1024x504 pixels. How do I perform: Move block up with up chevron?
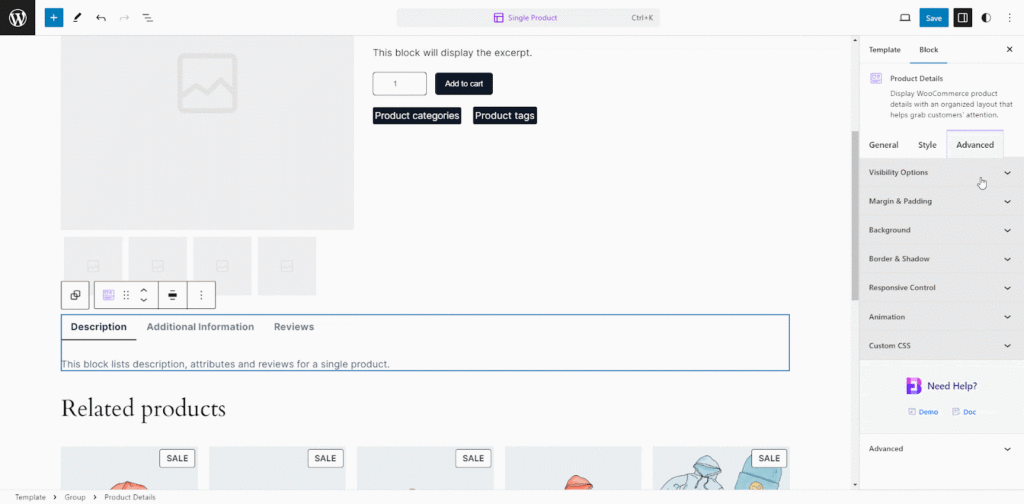144,290
